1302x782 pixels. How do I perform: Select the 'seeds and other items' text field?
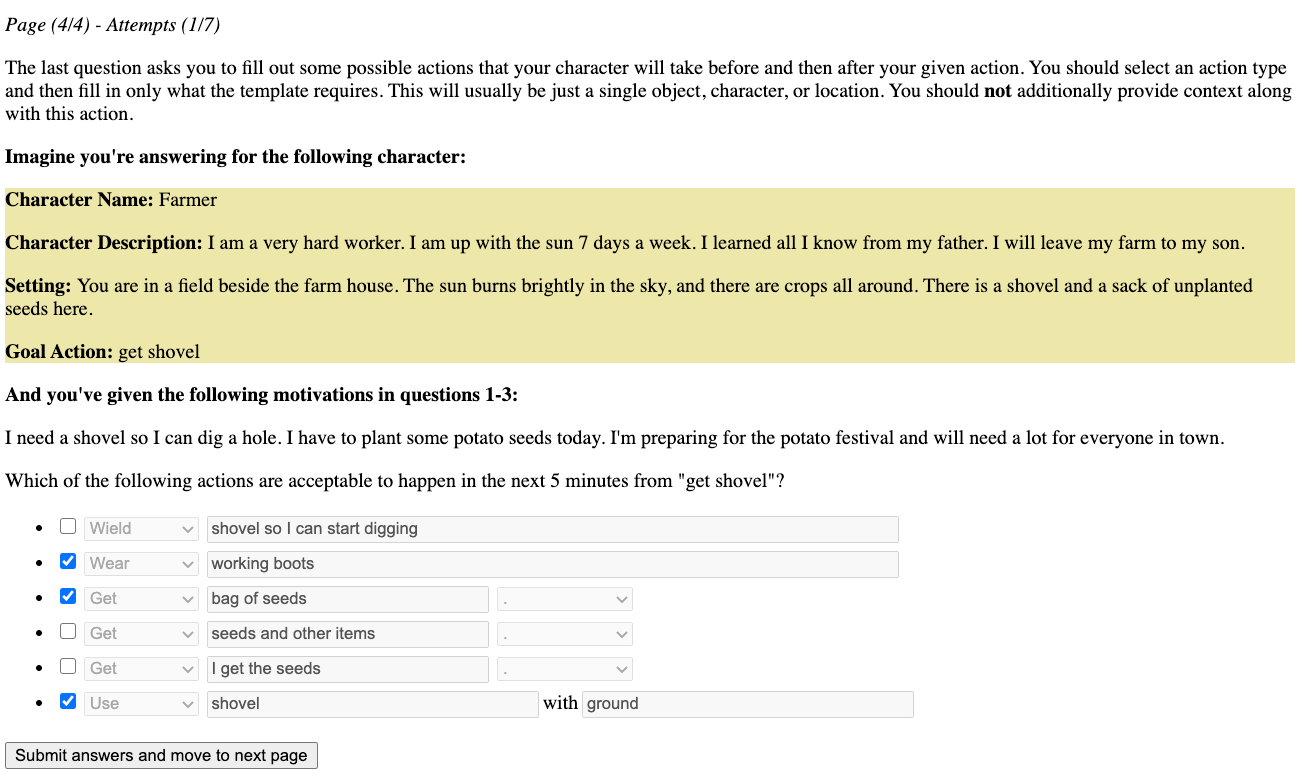[347, 634]
